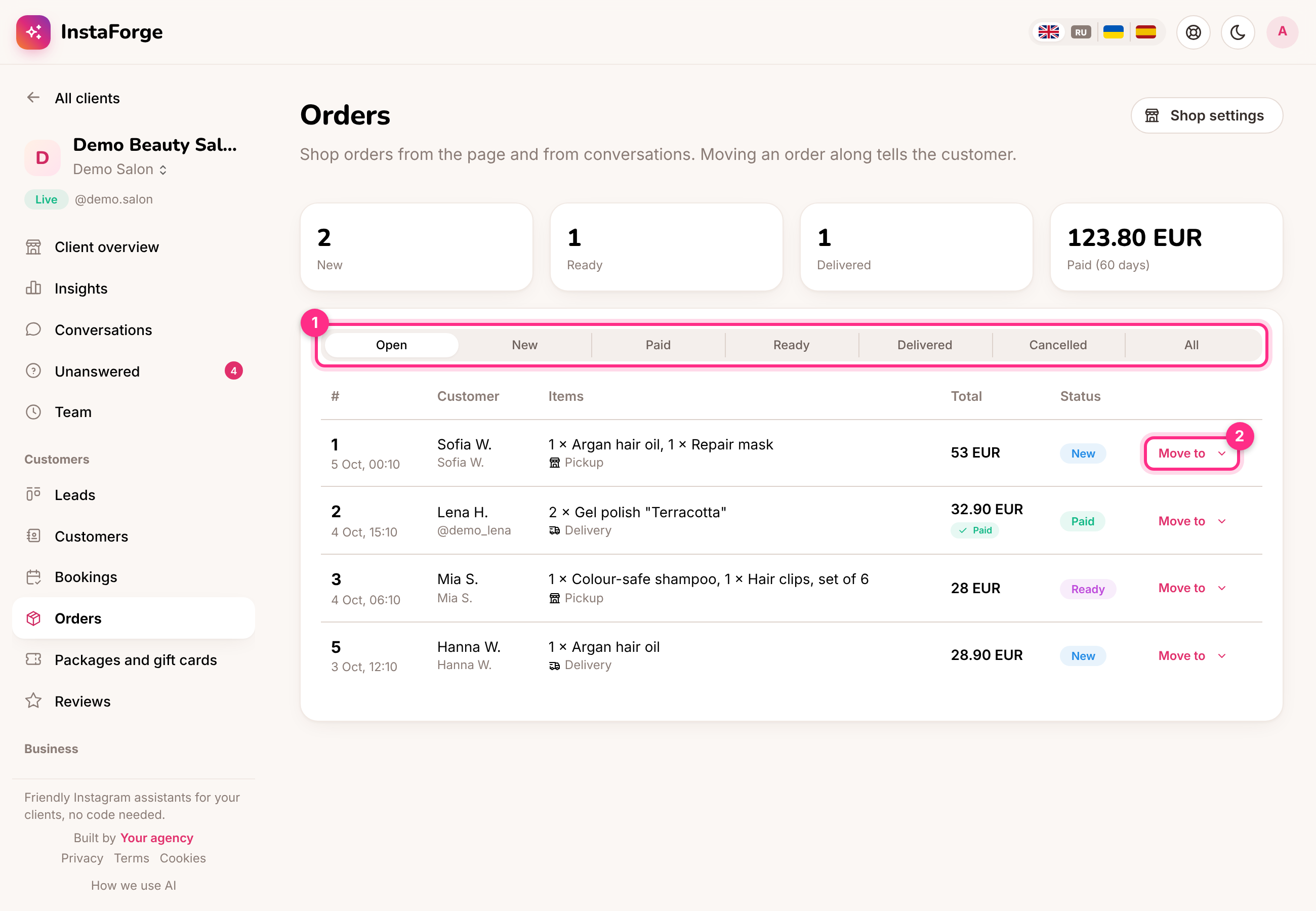Select the Cancelled orders filter tab
The height and width of the screenshot is (911, 1316).
coord(1058,345)
